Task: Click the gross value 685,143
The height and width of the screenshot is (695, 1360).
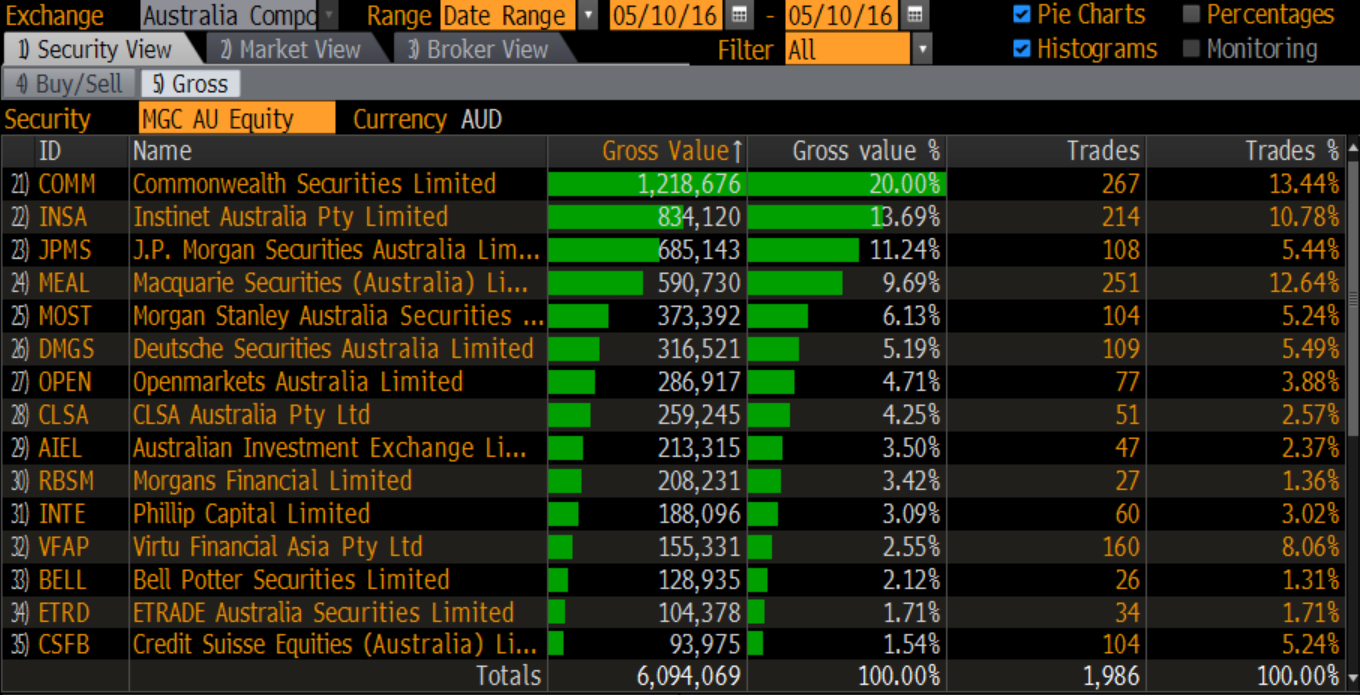Action: coord(699,250)
